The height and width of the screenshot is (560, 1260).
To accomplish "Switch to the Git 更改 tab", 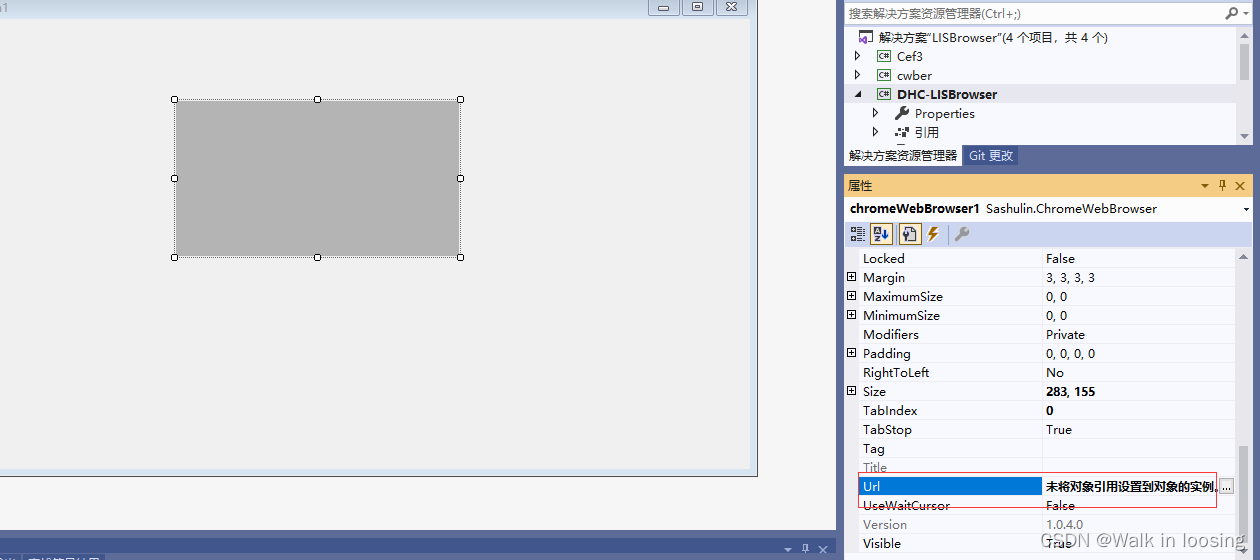I will [991, 156].
